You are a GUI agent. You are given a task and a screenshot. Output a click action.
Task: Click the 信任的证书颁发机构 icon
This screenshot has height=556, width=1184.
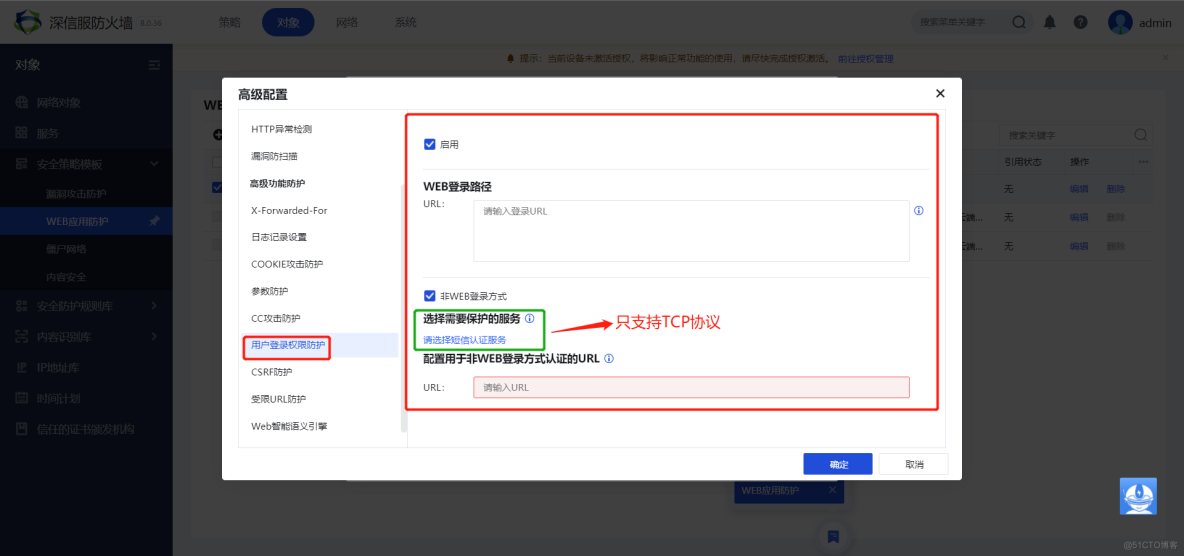click(x=22, y=429)
